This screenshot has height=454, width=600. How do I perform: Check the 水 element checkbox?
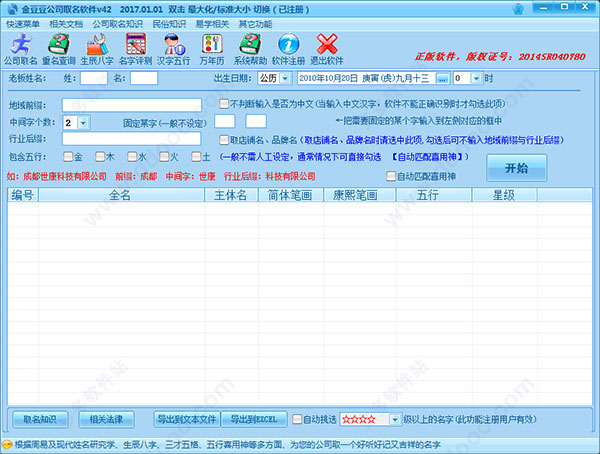[x=132, y=156]
